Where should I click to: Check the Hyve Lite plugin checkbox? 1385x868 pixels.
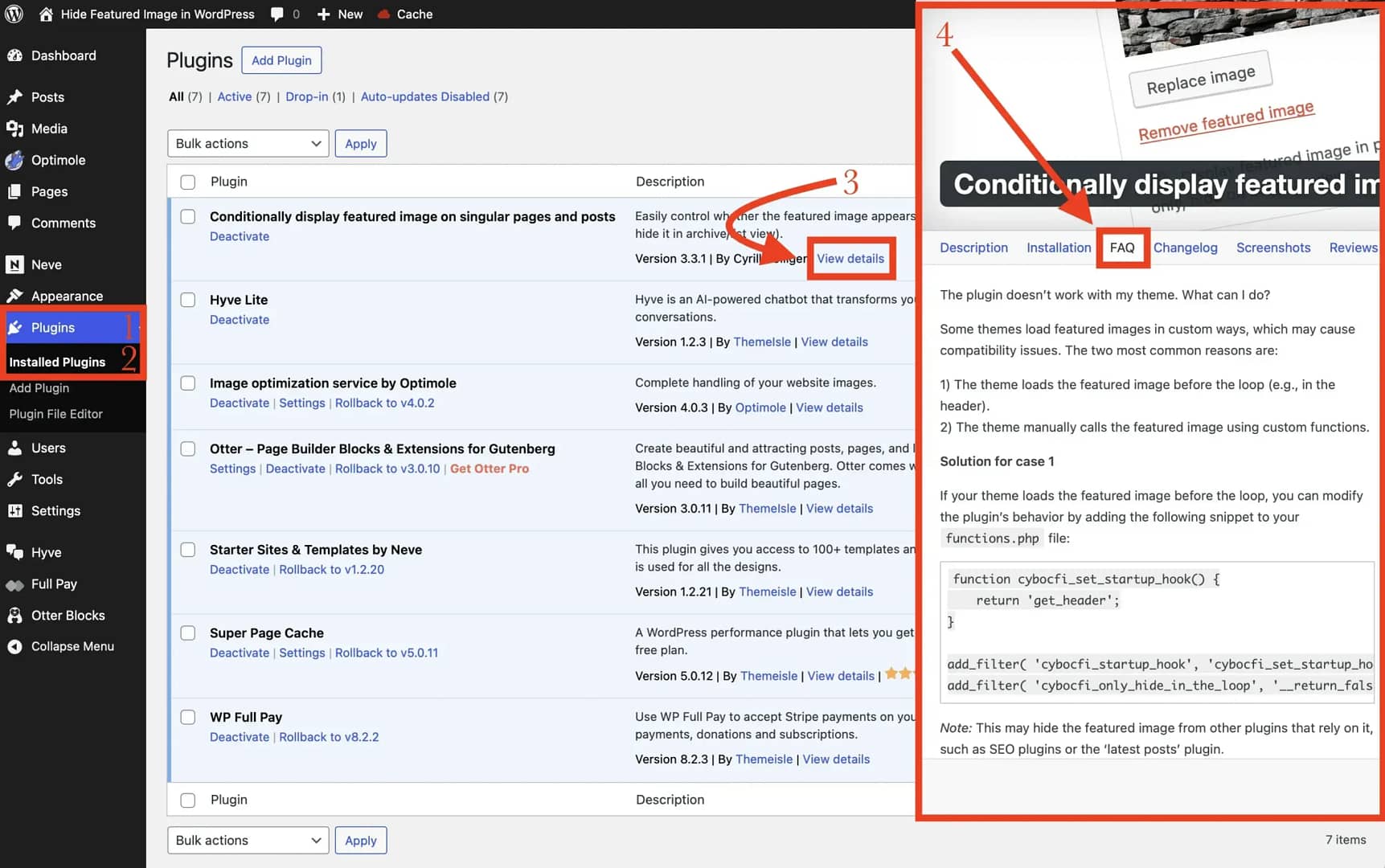[188, 300]
